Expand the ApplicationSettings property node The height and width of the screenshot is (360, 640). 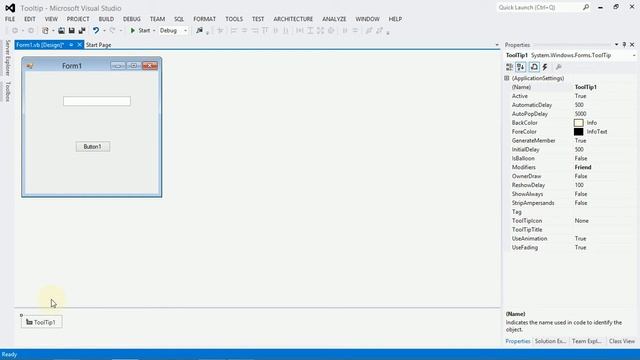[507, 78]
